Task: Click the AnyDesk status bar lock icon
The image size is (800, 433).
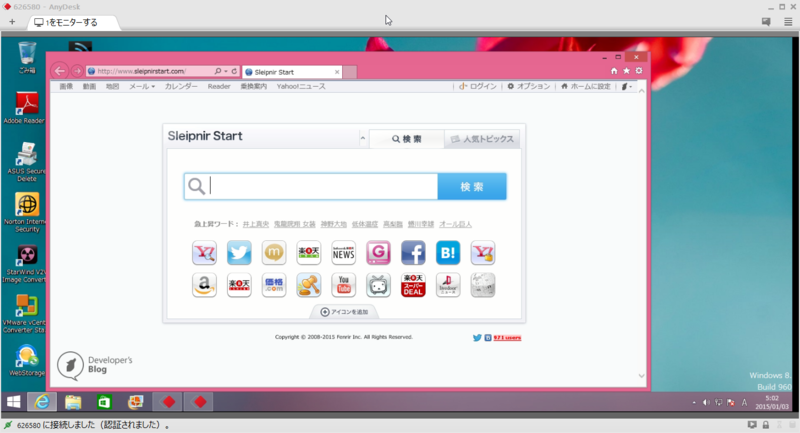Action: (766, 424)
